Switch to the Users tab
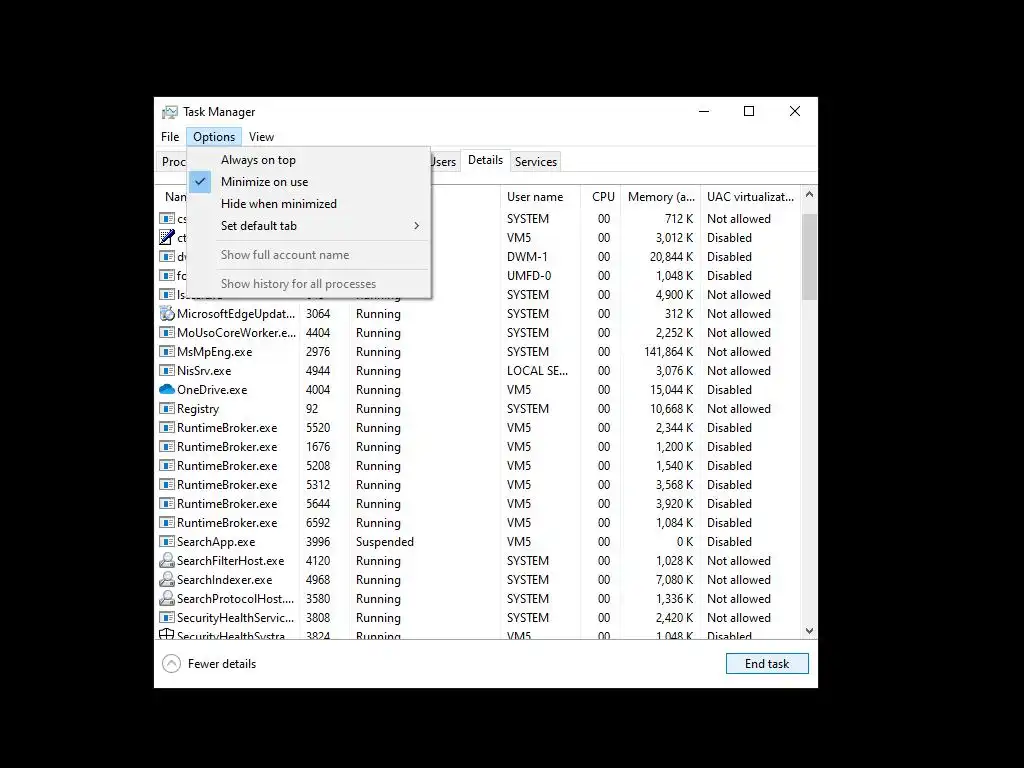The height and width of the screenshot is (768, 1024). 443,161
